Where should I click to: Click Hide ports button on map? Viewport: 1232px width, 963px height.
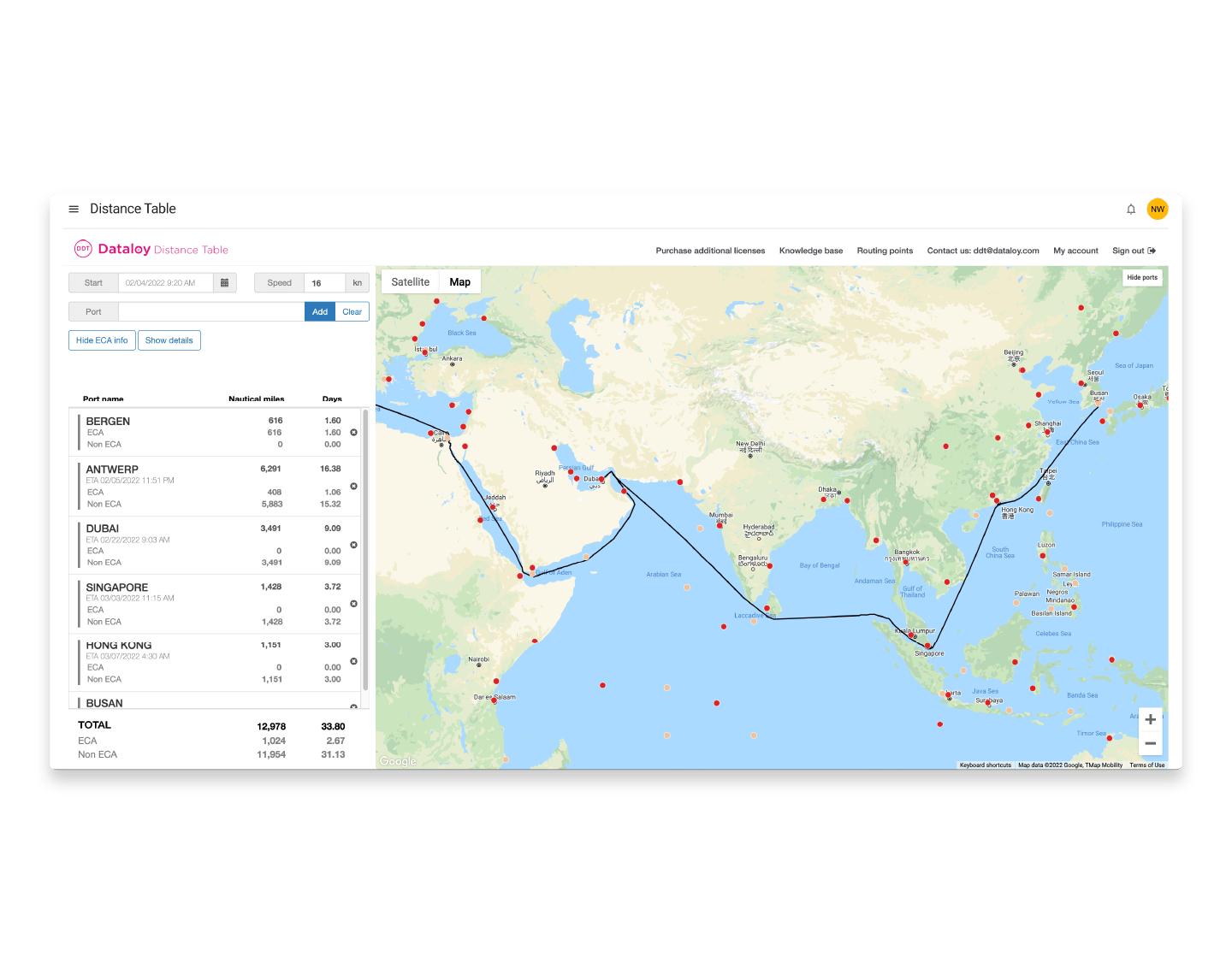click(x=1142, y=277)
